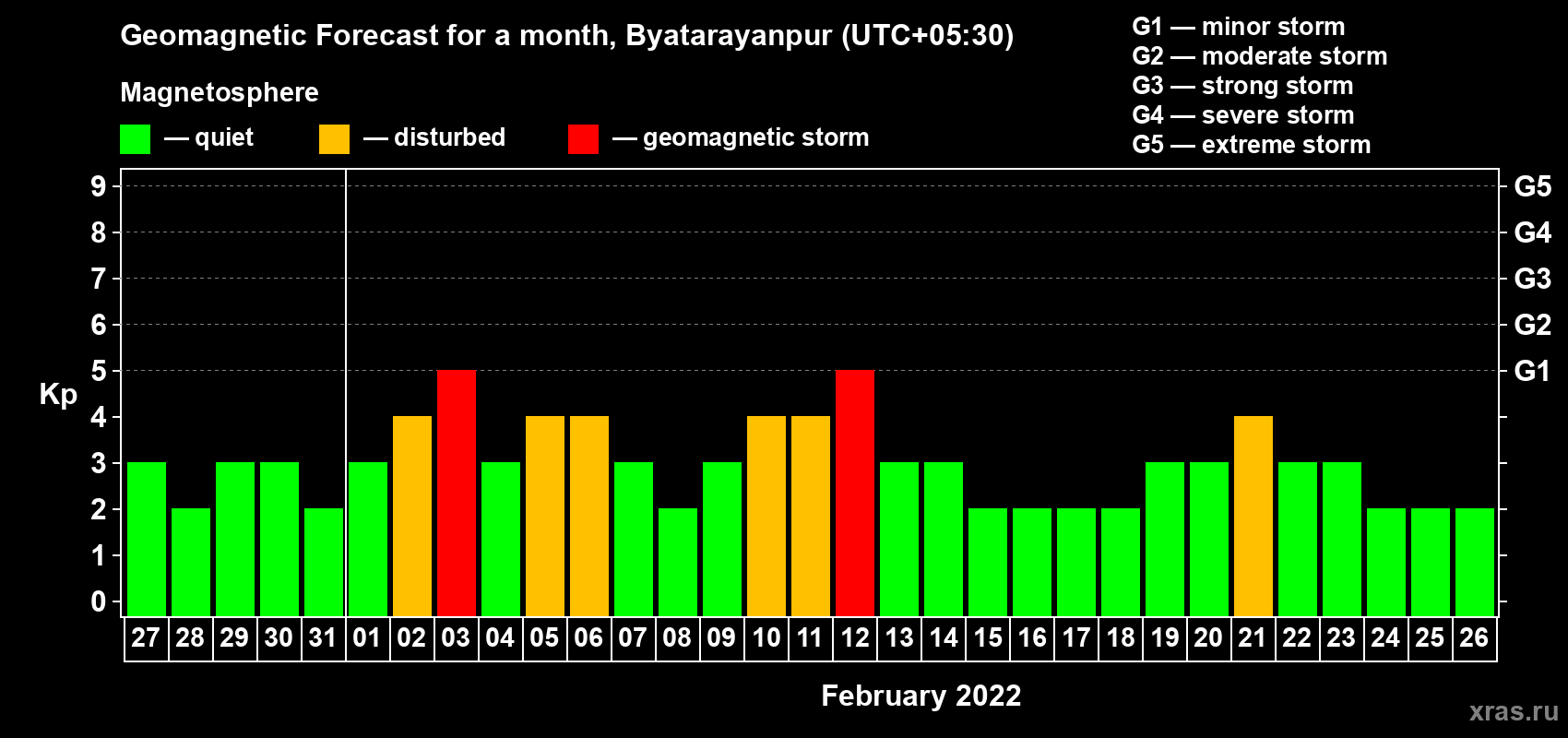Viewport: 1568px width, 738px height.
Task: Click date label 19 on the axis
Action: pyautogui.click(x=1164, y=637)
